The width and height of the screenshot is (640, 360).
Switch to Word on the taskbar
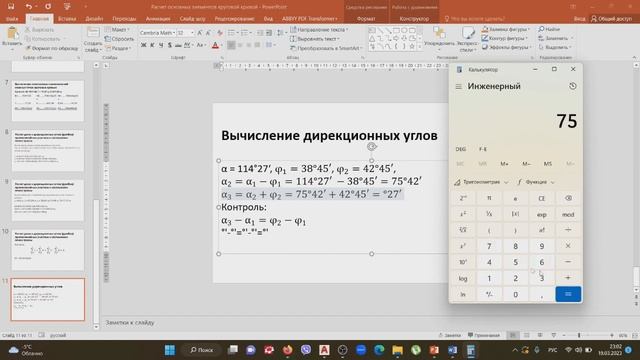coord(452,350)
